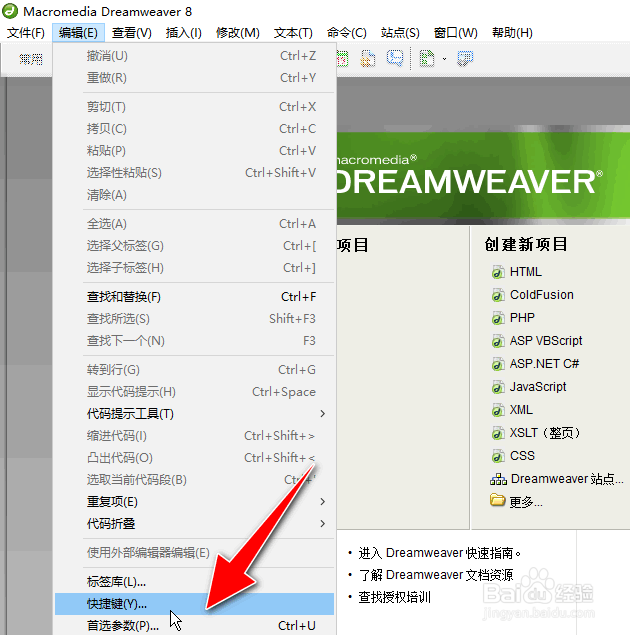The height and width of the screenshot is (635, 630).
Task: Click the 使用外部编辑器编辑(E) menu entry
Action: click(194, 553)
